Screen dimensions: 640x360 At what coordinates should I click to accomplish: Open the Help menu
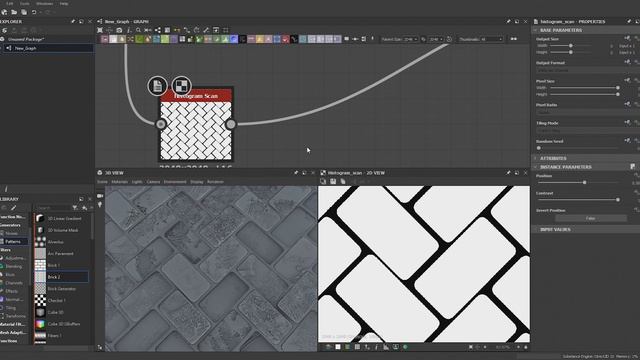click(x=64, y=4)
